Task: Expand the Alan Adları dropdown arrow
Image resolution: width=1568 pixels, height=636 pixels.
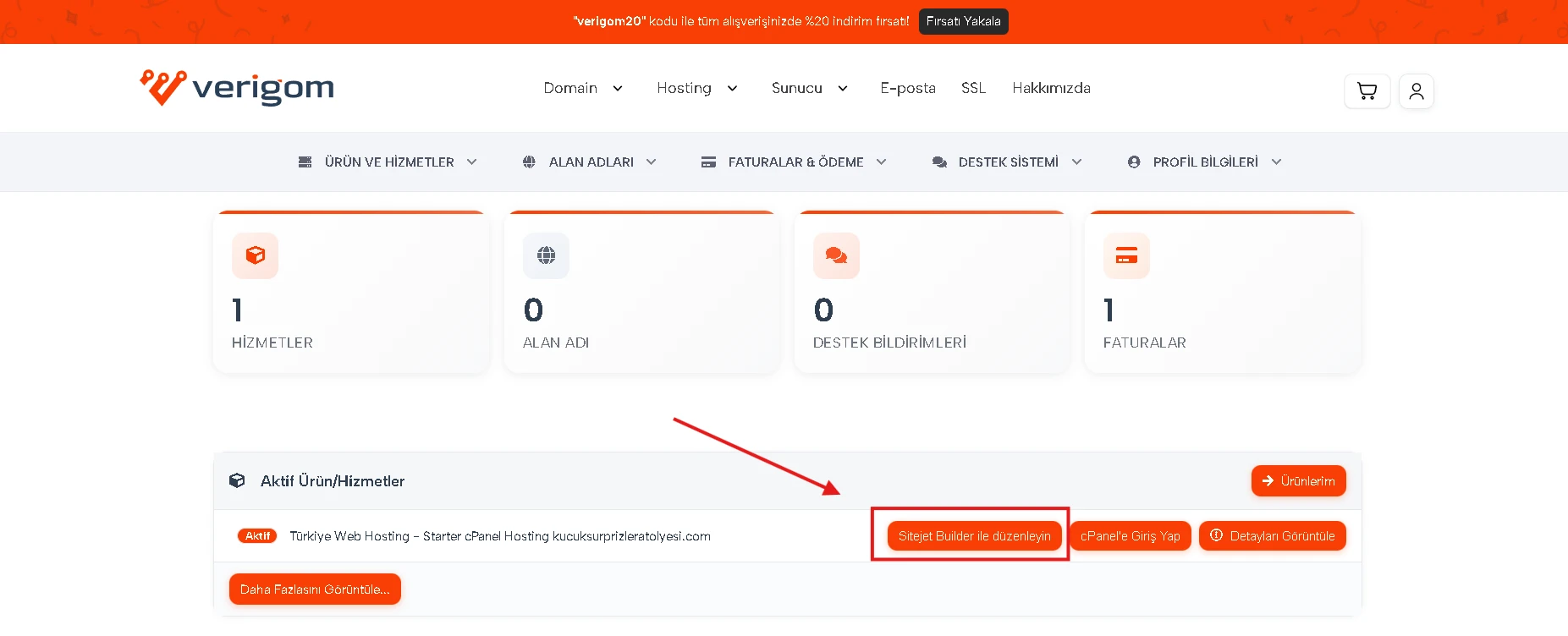Action: pyautogui.click(x=651, y=162)
